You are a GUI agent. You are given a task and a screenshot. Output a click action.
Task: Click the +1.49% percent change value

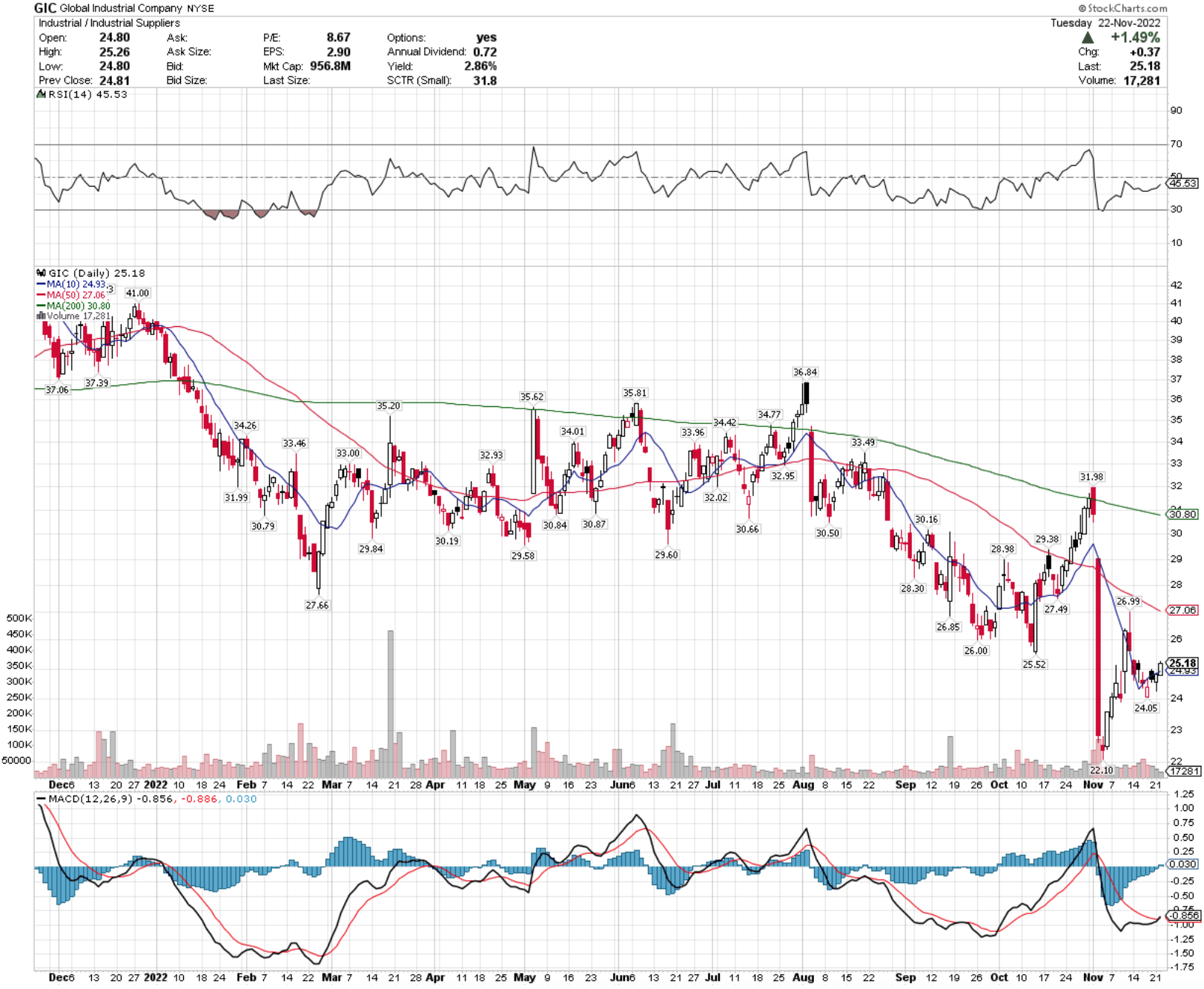(1135, 37)
